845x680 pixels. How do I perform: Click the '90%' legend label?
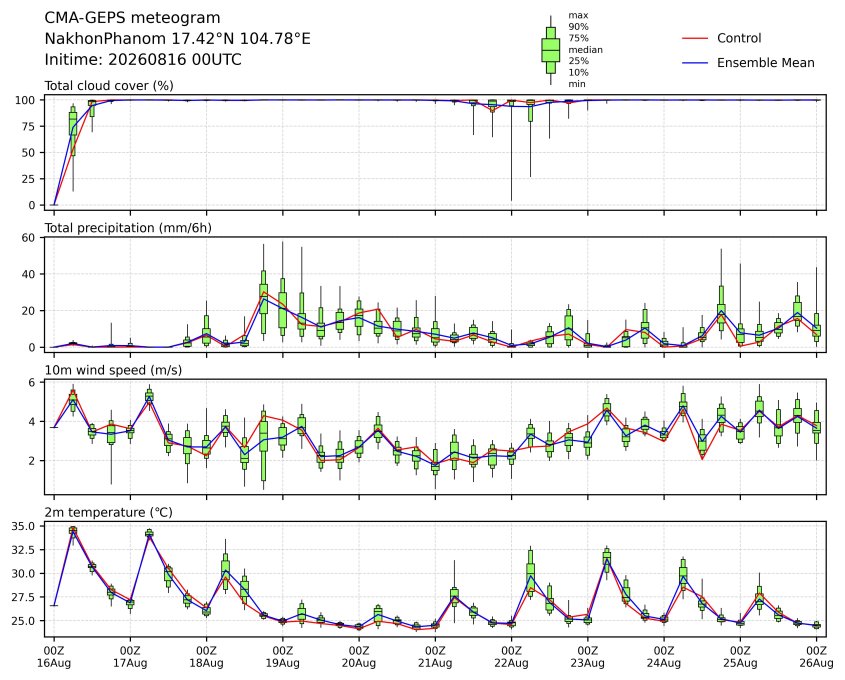click(578, 27)
